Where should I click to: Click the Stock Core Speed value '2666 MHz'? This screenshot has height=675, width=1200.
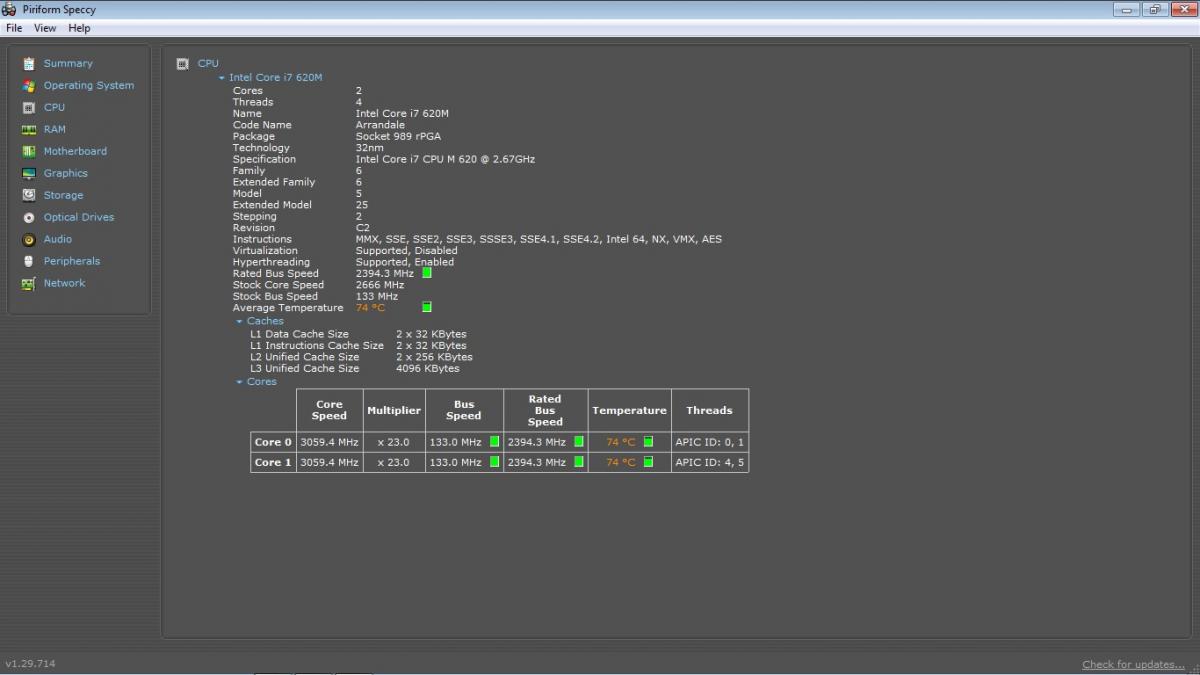point(380,285)
